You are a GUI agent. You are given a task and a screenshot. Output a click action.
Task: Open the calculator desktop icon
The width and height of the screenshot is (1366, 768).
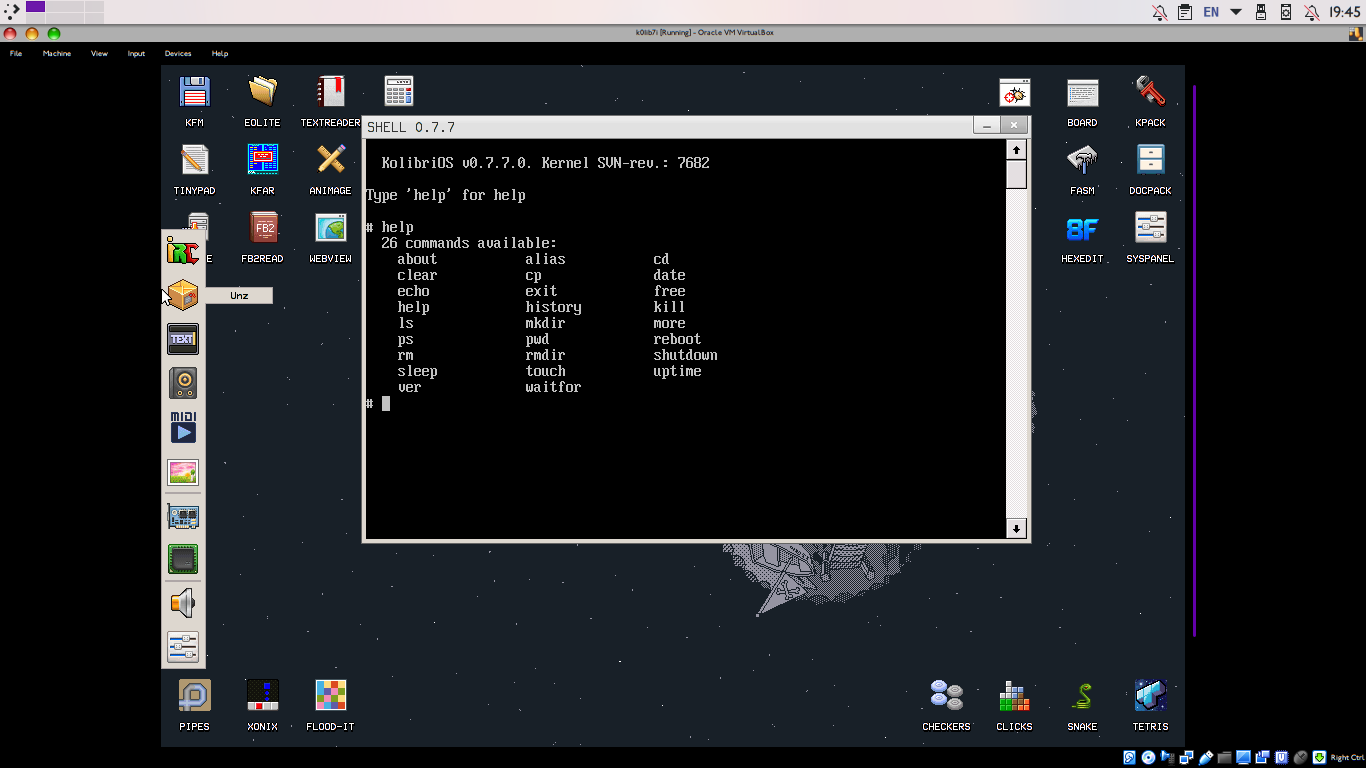399,92
